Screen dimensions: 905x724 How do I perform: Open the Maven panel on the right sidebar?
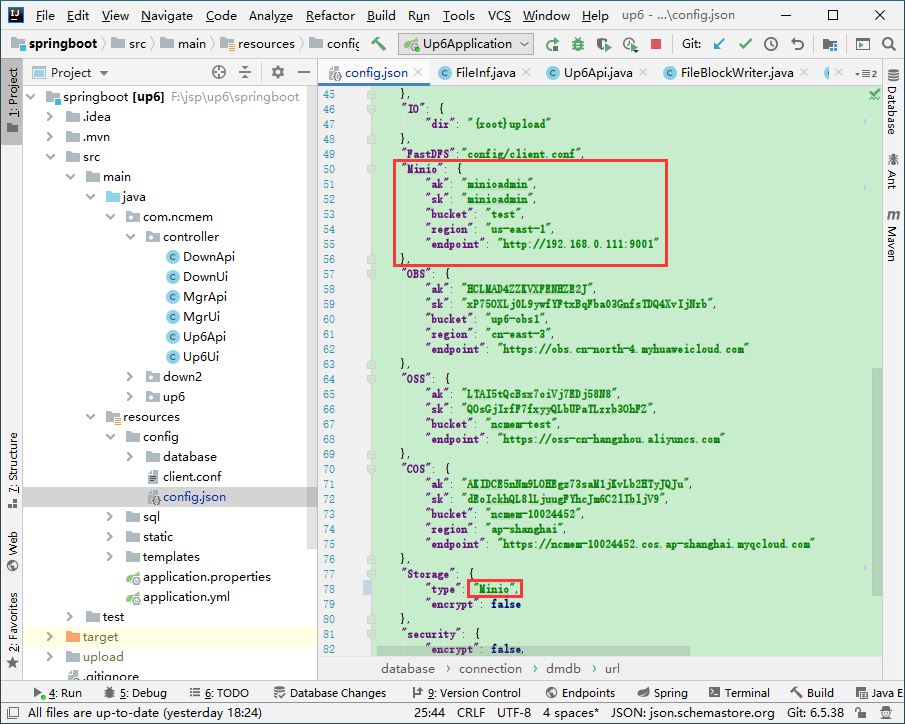[890, 218]
